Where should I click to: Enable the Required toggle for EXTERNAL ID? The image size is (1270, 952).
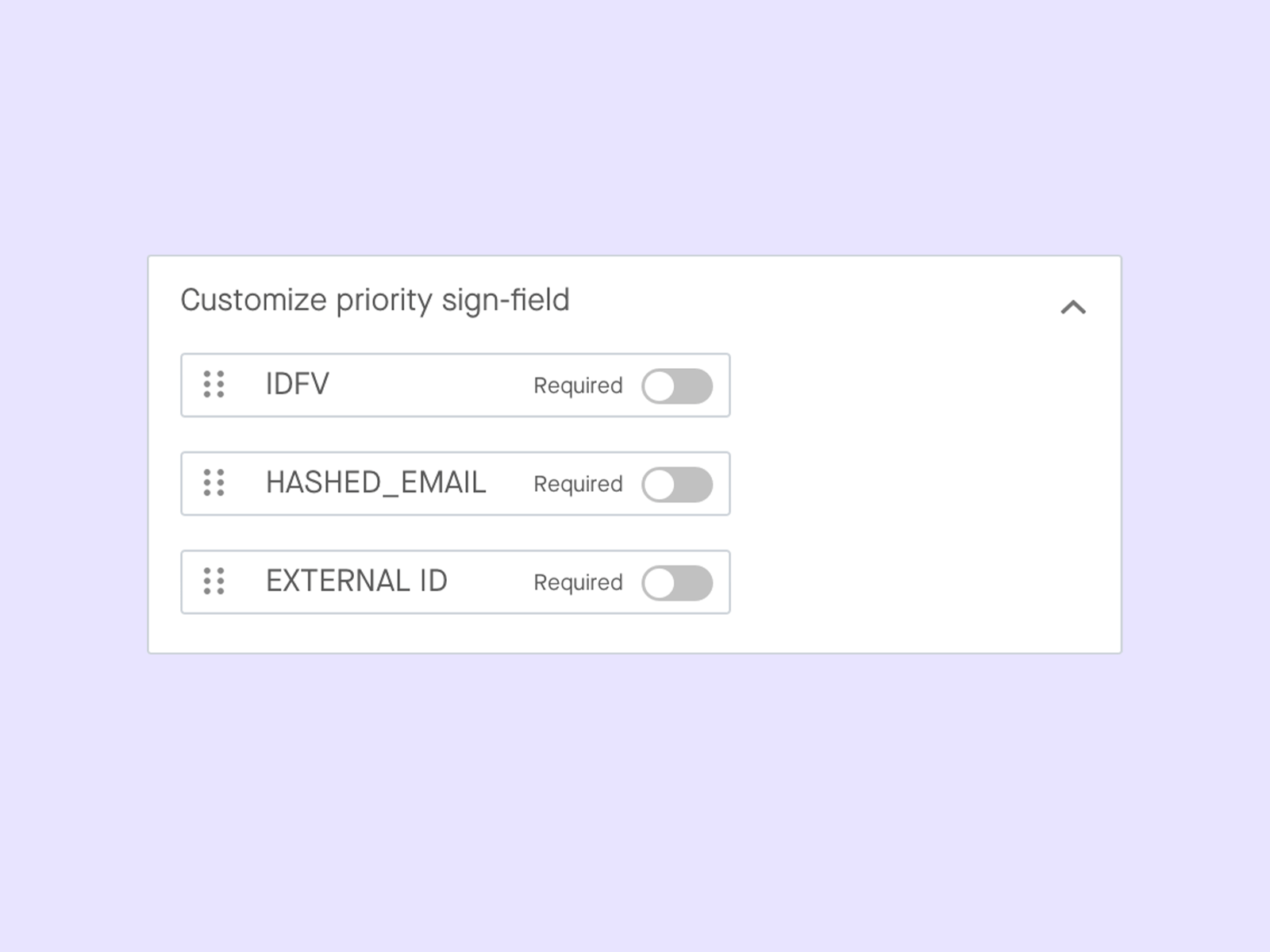(676, 582)
